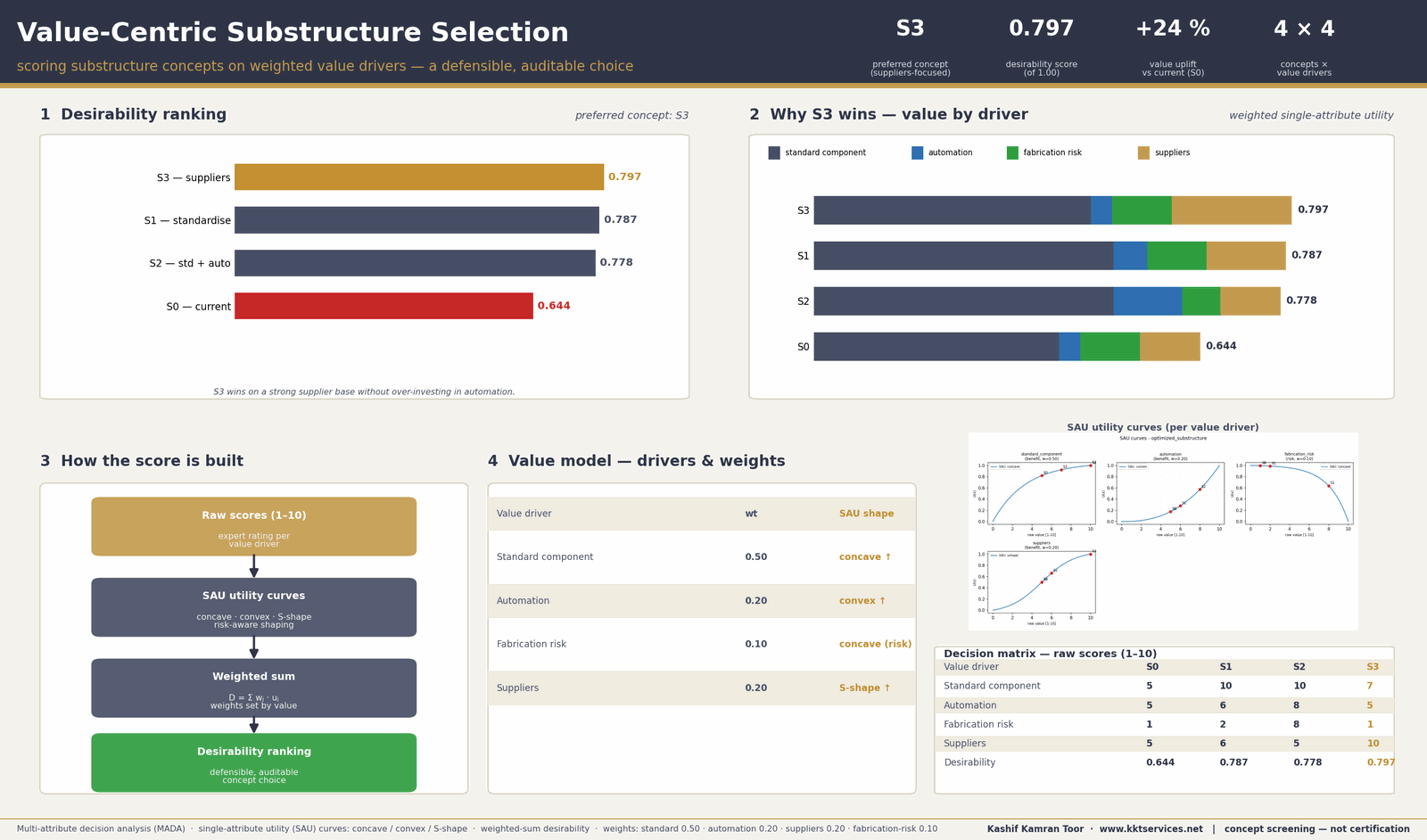Click the 'Decision matrix — raw scores (1–10)' title
This screenshot has height=840, width=1427.
click(1051, 654)
